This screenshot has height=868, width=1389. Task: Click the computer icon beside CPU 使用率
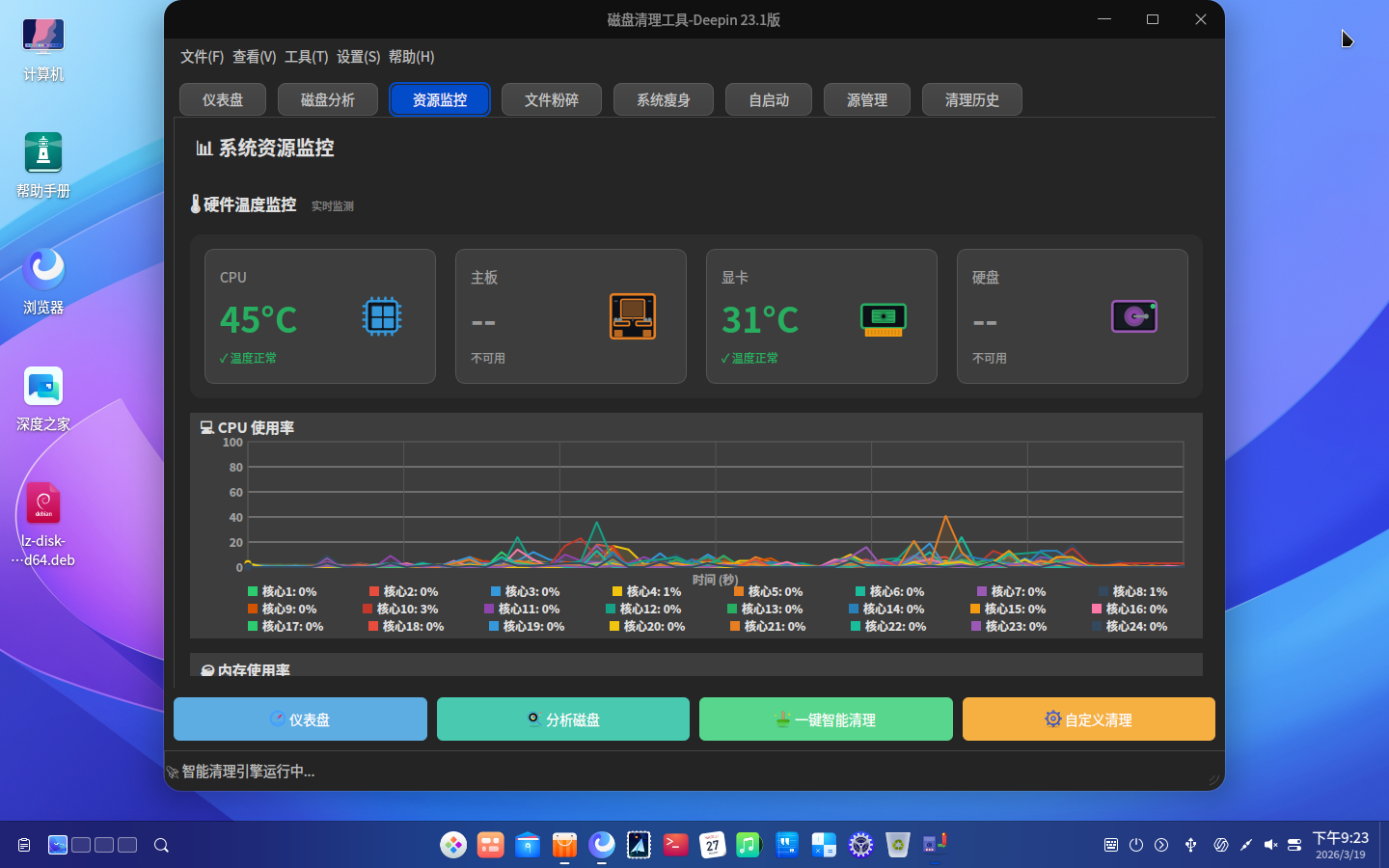(206, 427)
